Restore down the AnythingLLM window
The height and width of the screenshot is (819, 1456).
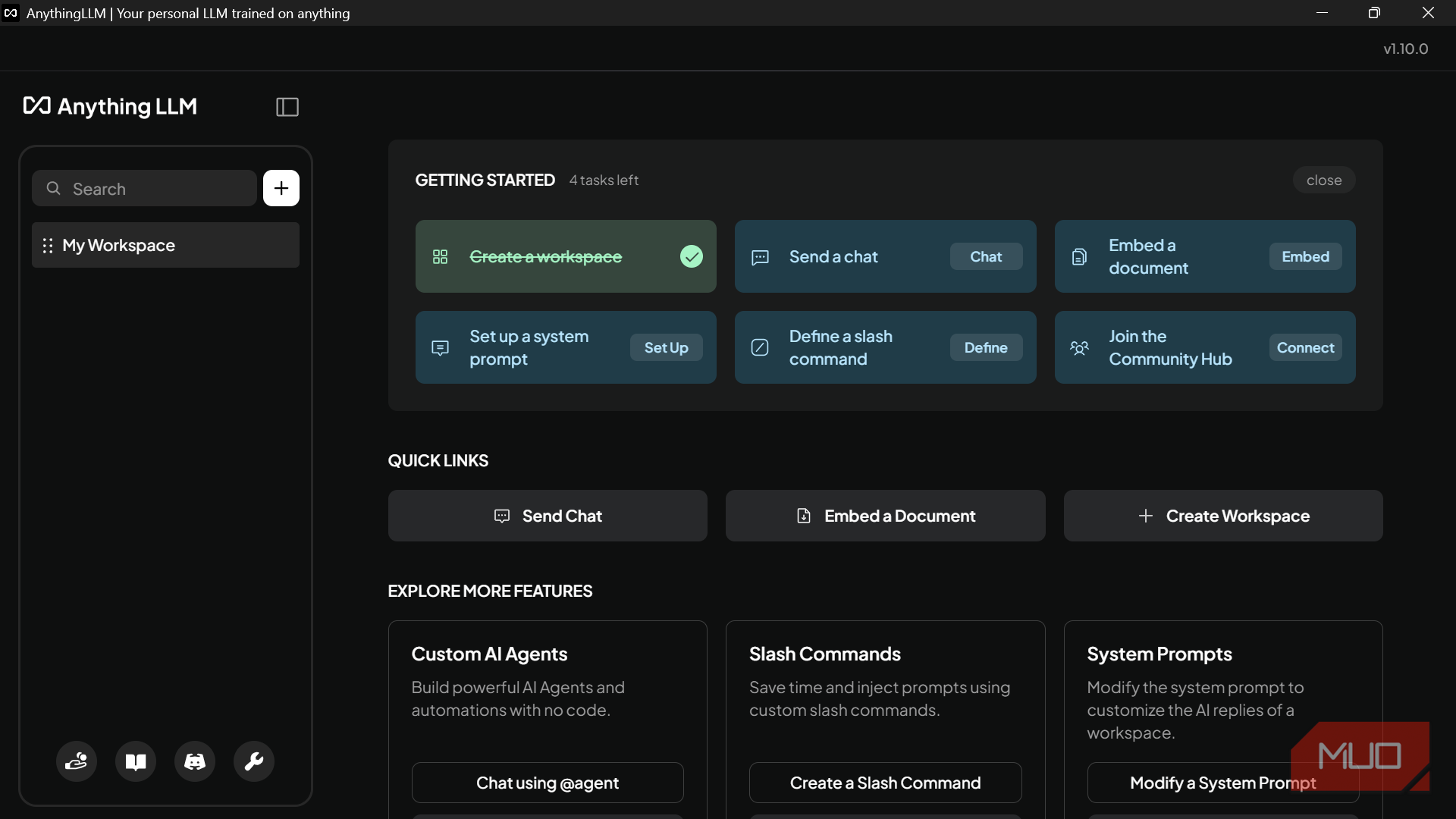click(1374, 13)
